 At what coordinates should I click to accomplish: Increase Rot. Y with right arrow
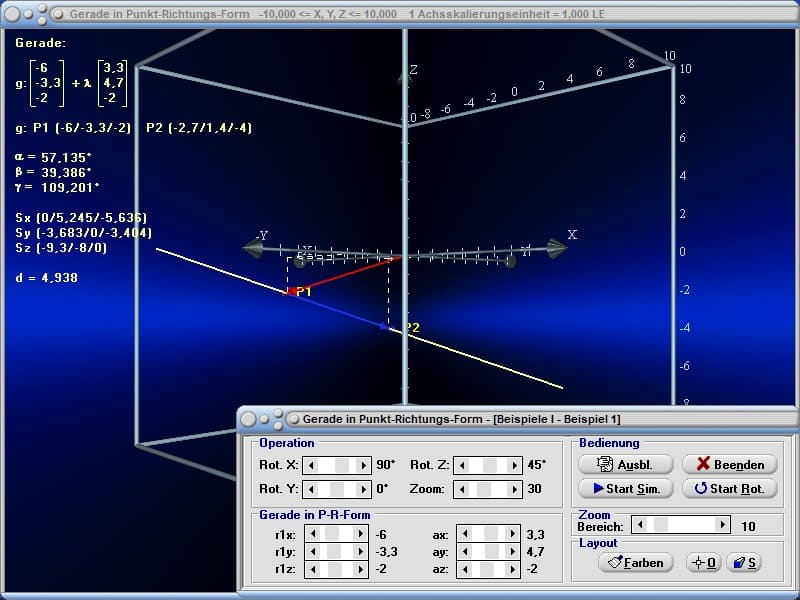click(x=363, y=489)
